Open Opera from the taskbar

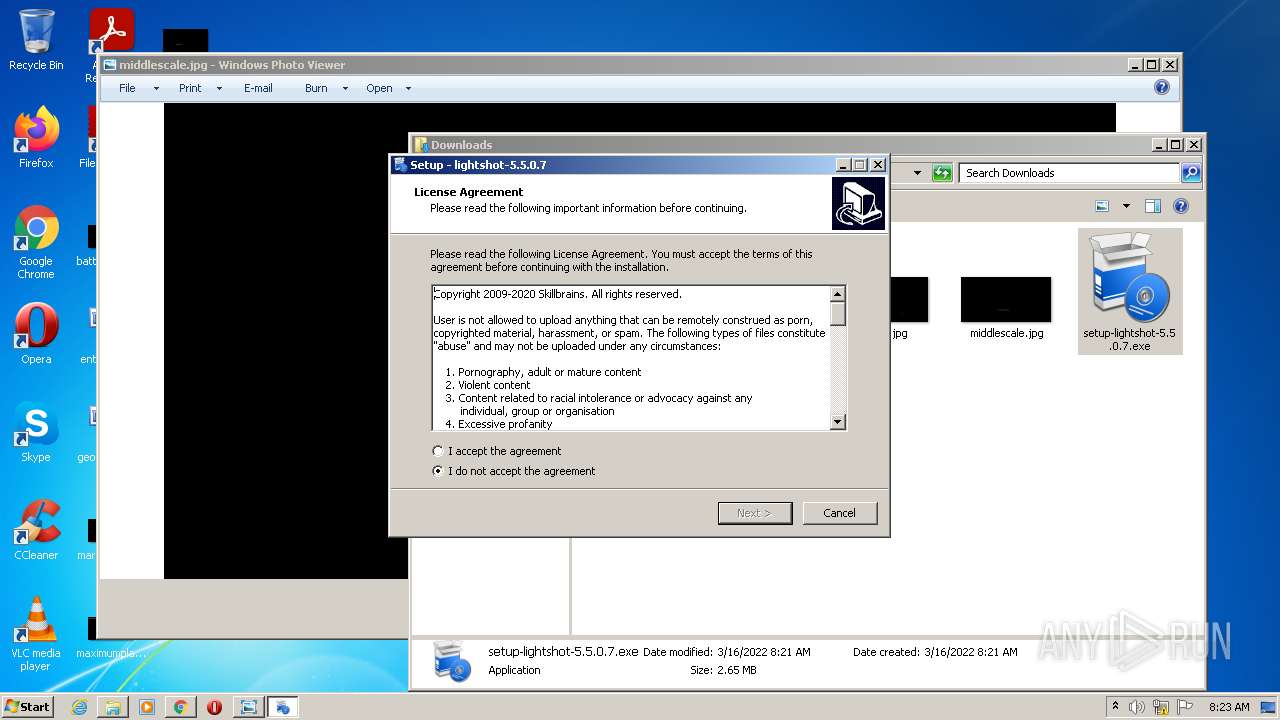(214, 707)
